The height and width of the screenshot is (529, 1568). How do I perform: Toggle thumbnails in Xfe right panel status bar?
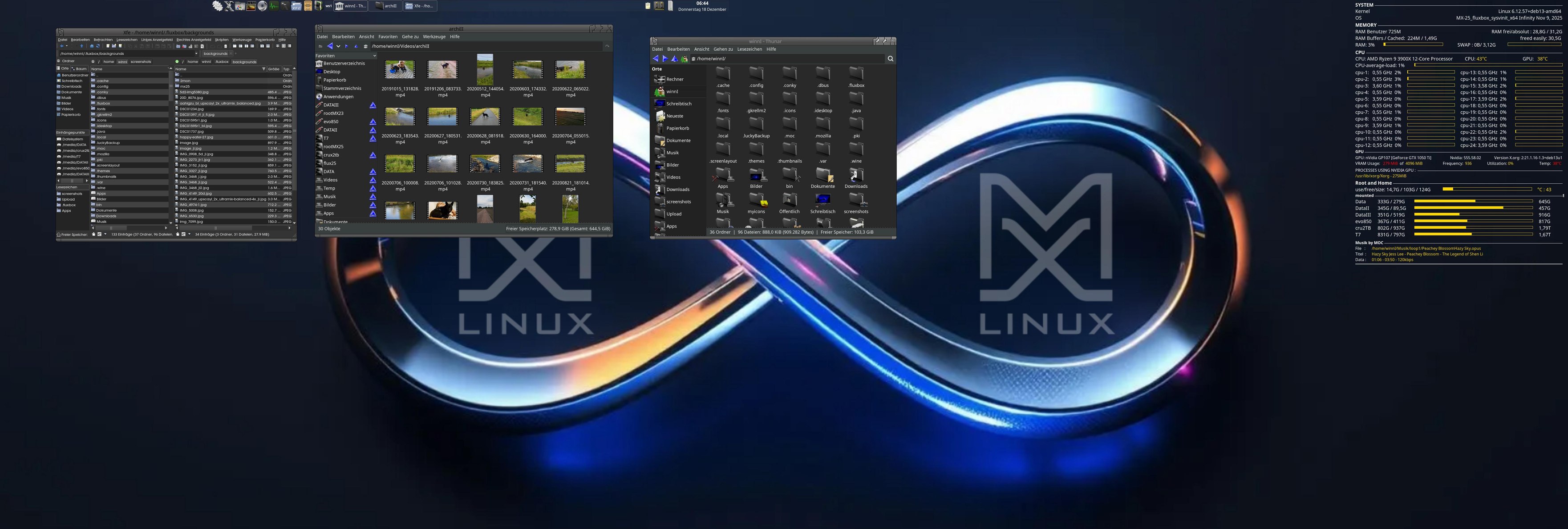tap(183, 234)
